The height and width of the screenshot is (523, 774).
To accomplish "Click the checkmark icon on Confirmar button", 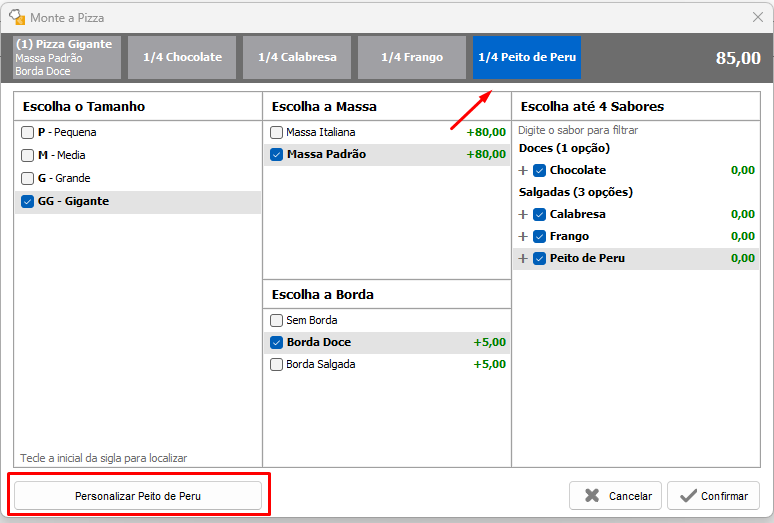I will (688, 496).
